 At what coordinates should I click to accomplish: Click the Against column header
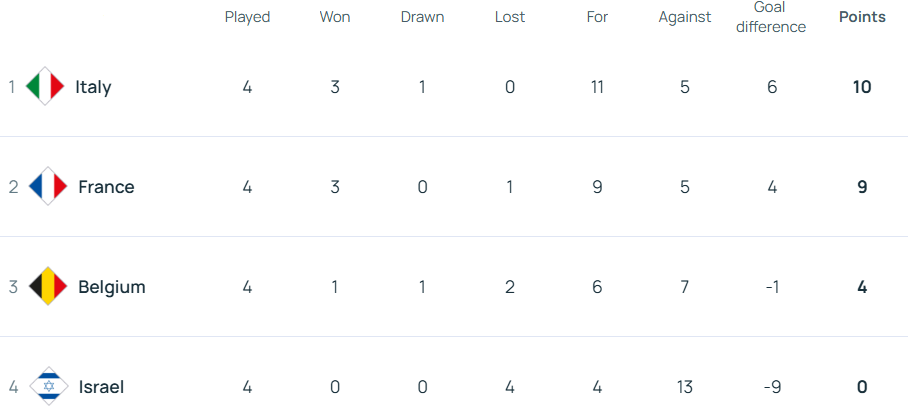(x=685, y=17)
